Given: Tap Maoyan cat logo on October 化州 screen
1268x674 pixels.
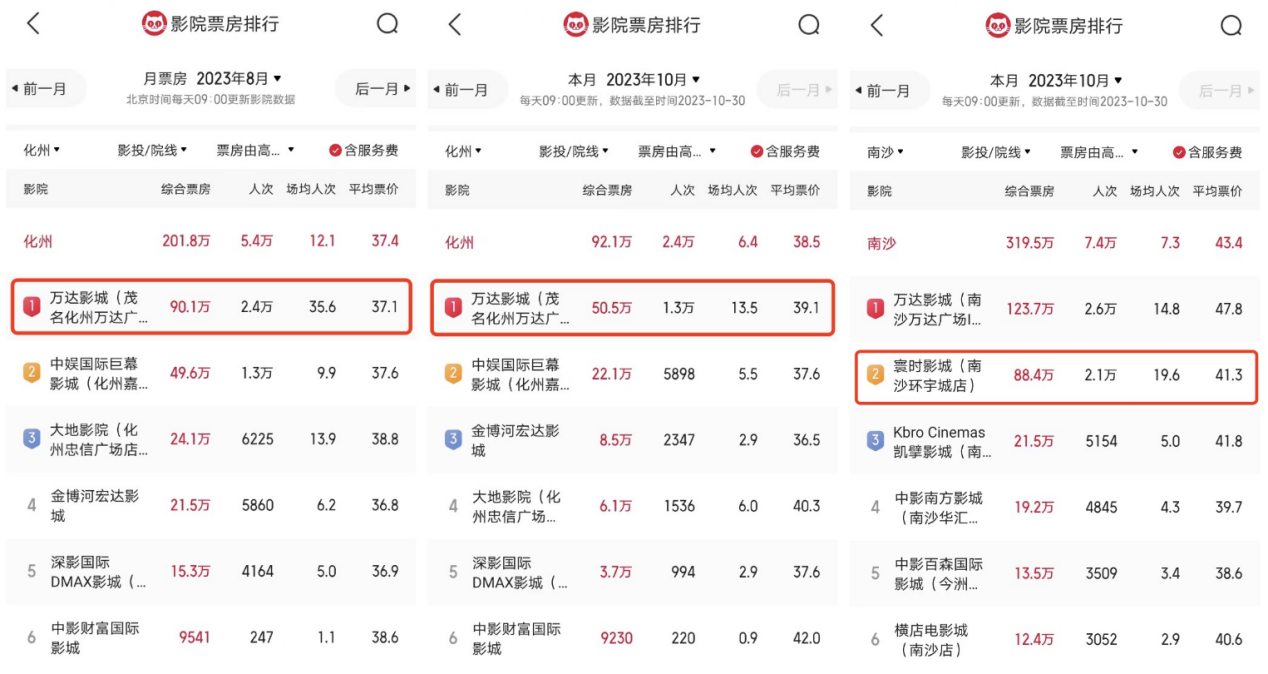Looking at the screenshot, I should pyautogui.click(x=576, y=24).
